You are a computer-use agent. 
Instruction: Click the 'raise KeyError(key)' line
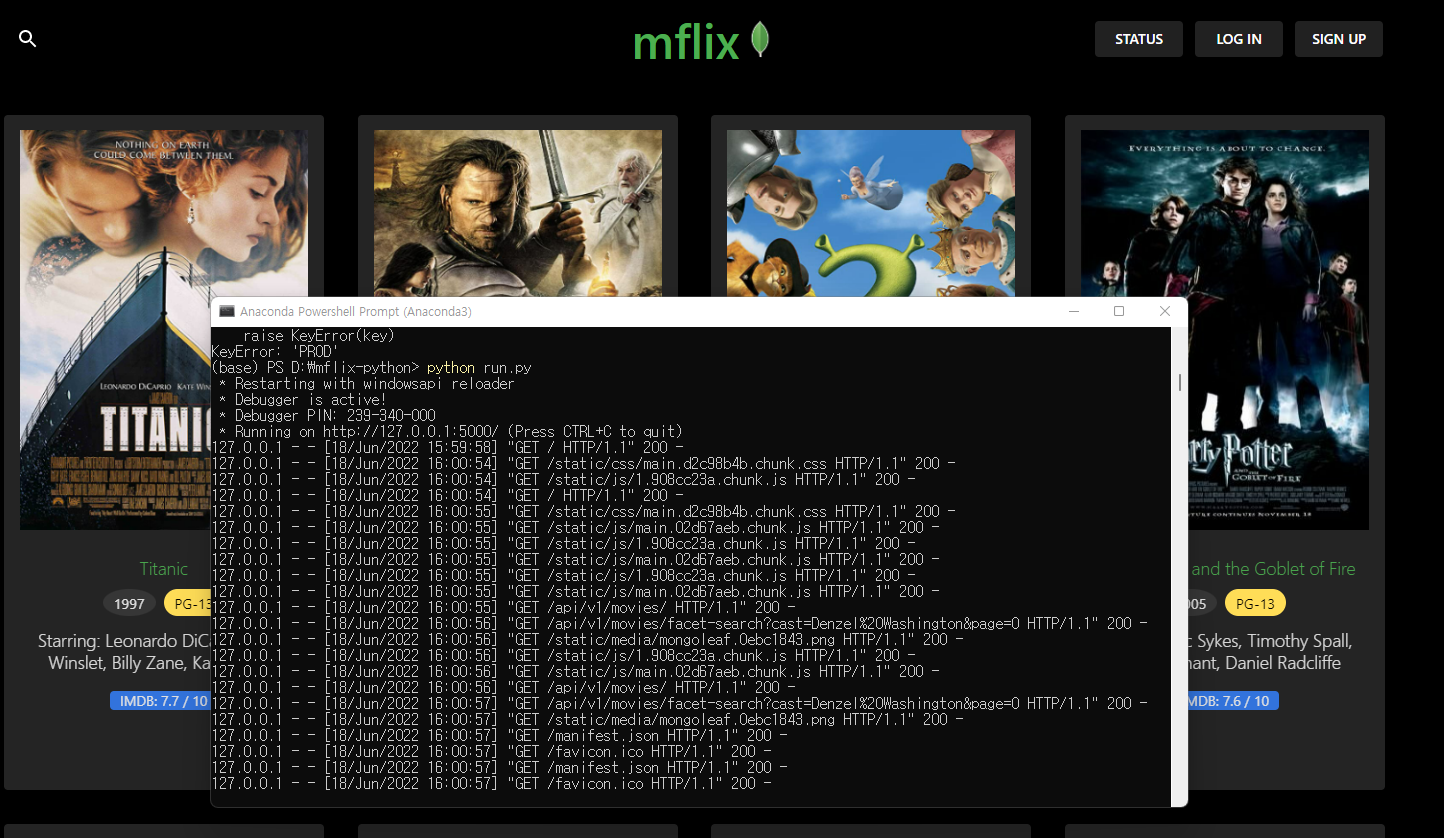319,335
